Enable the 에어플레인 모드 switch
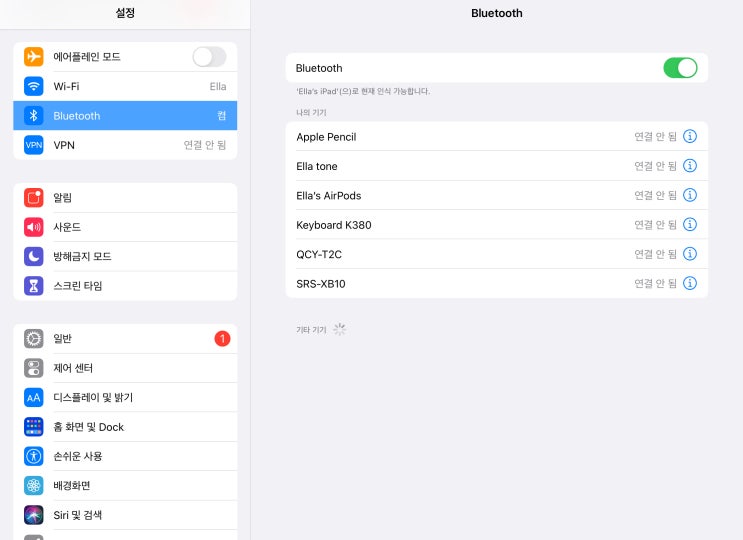 click(x=209, y=57)
